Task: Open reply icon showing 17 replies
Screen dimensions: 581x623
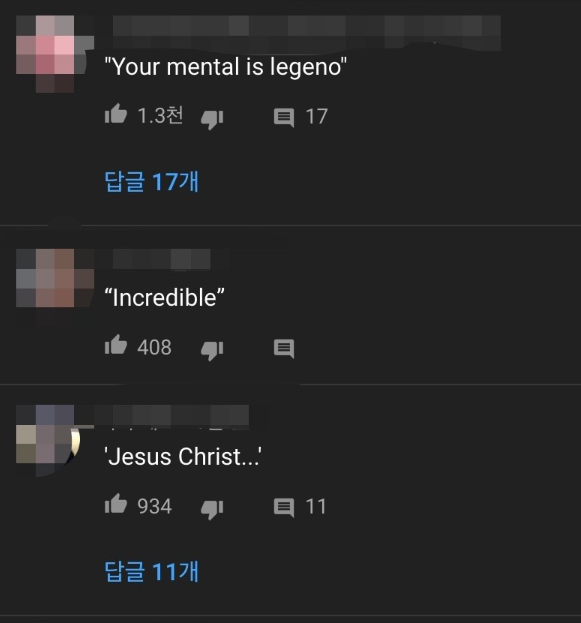Action: (284, 118)
